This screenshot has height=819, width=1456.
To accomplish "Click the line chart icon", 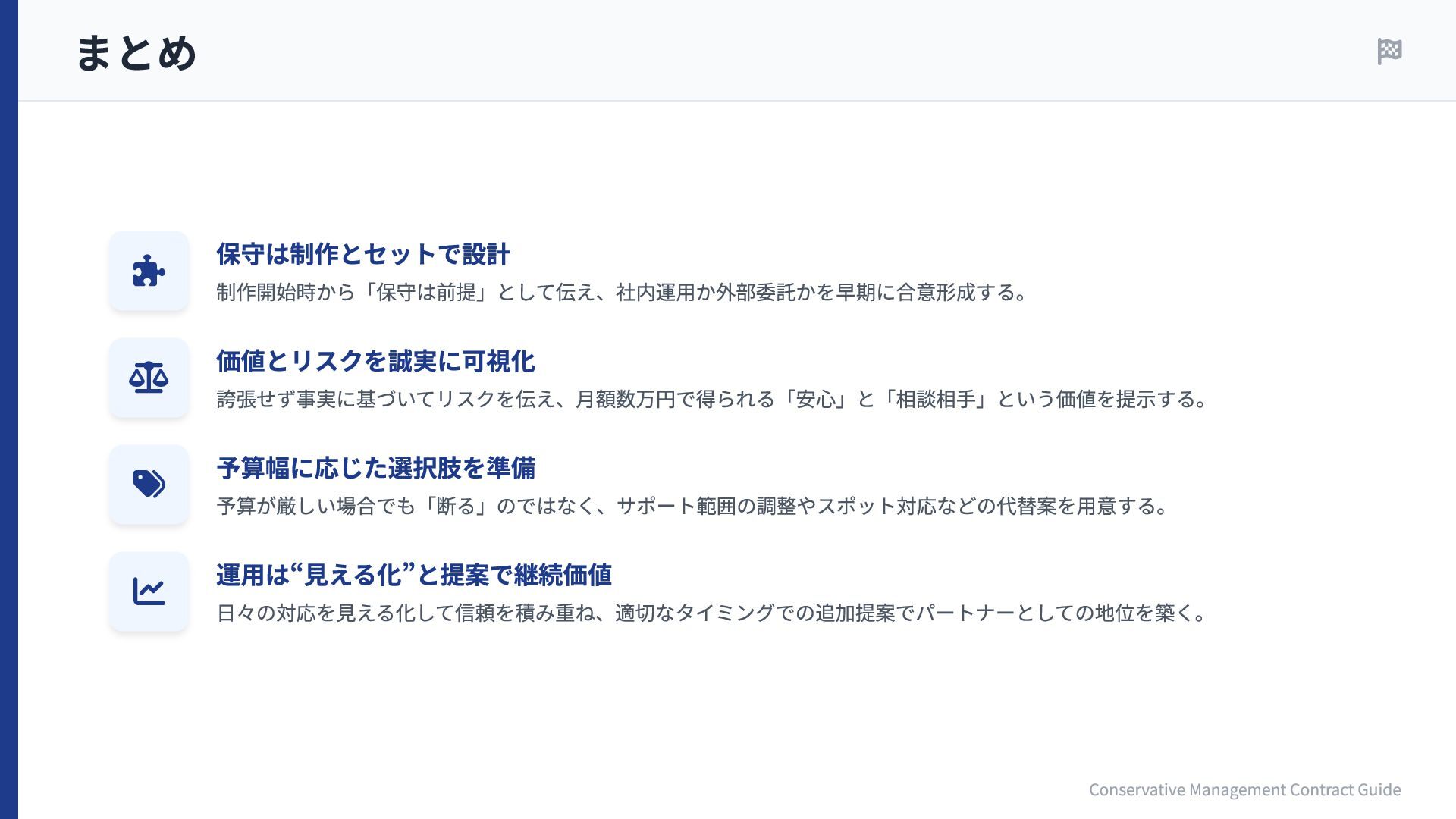I will click(149, 591).
